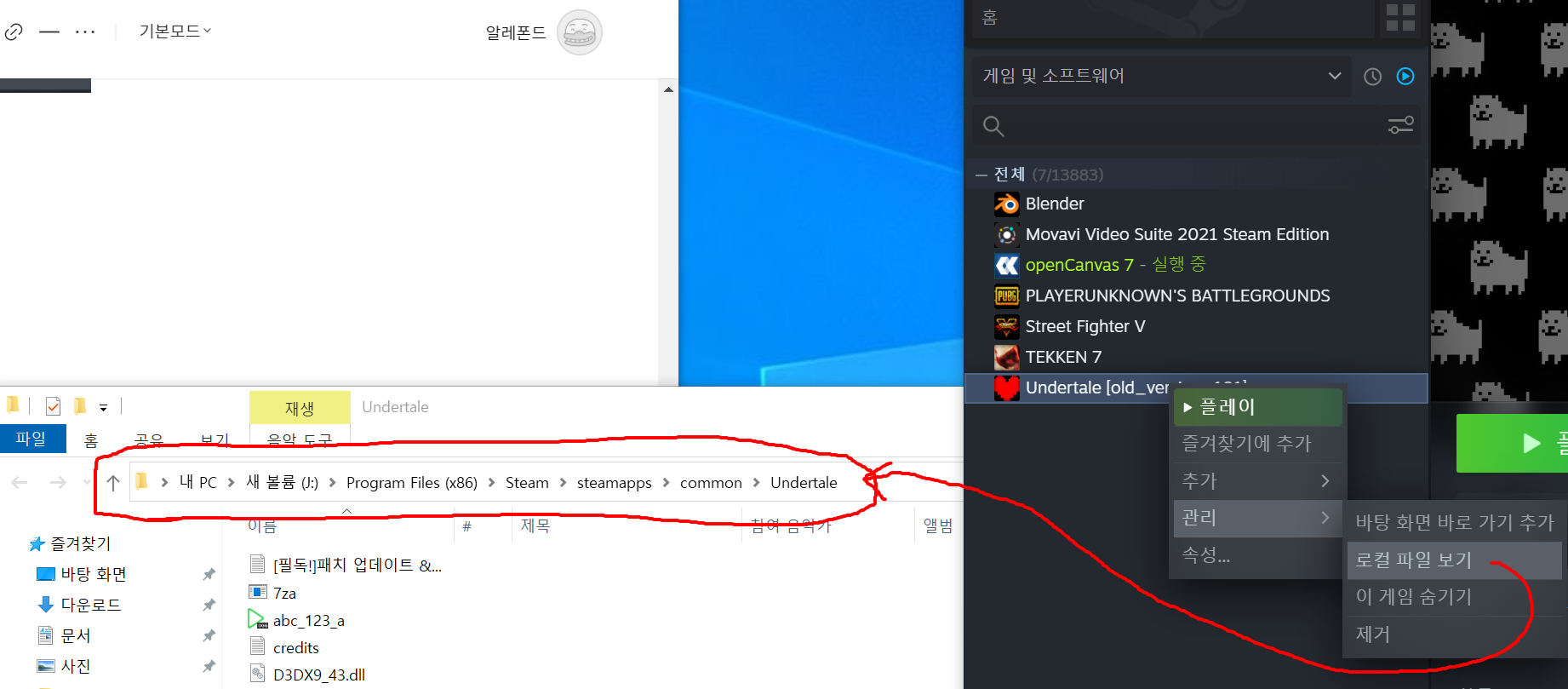Select 로컬 파일 보기 in the submenu
The image size is (1568, 689).
click(1454, 560)
